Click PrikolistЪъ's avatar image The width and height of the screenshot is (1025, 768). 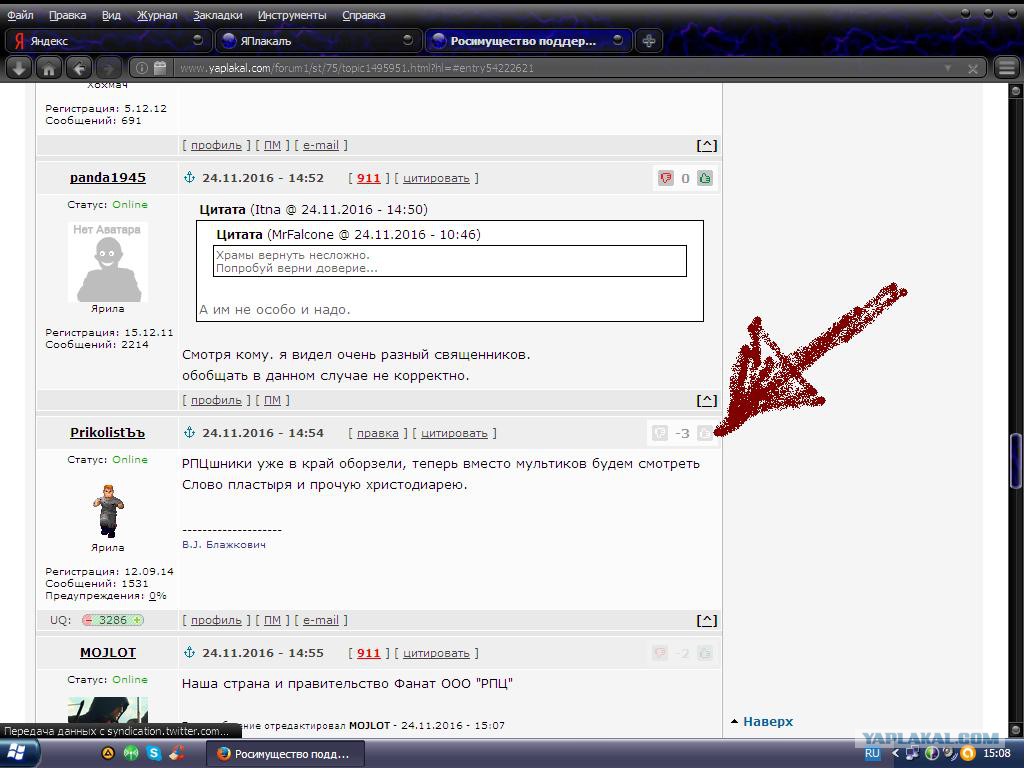(108, 511)
